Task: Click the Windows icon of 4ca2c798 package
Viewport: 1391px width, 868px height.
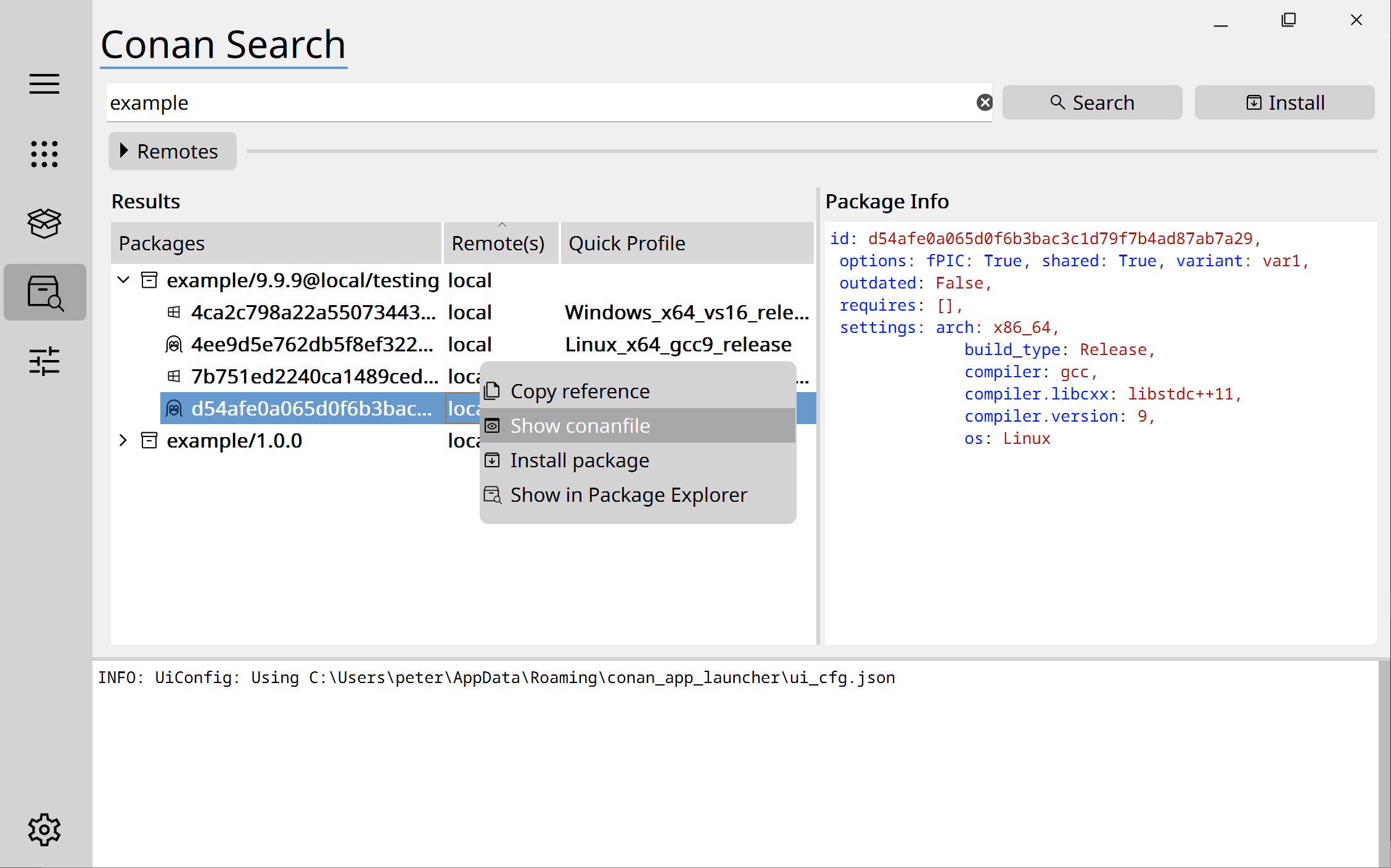Action: click(x=174, y=313)
